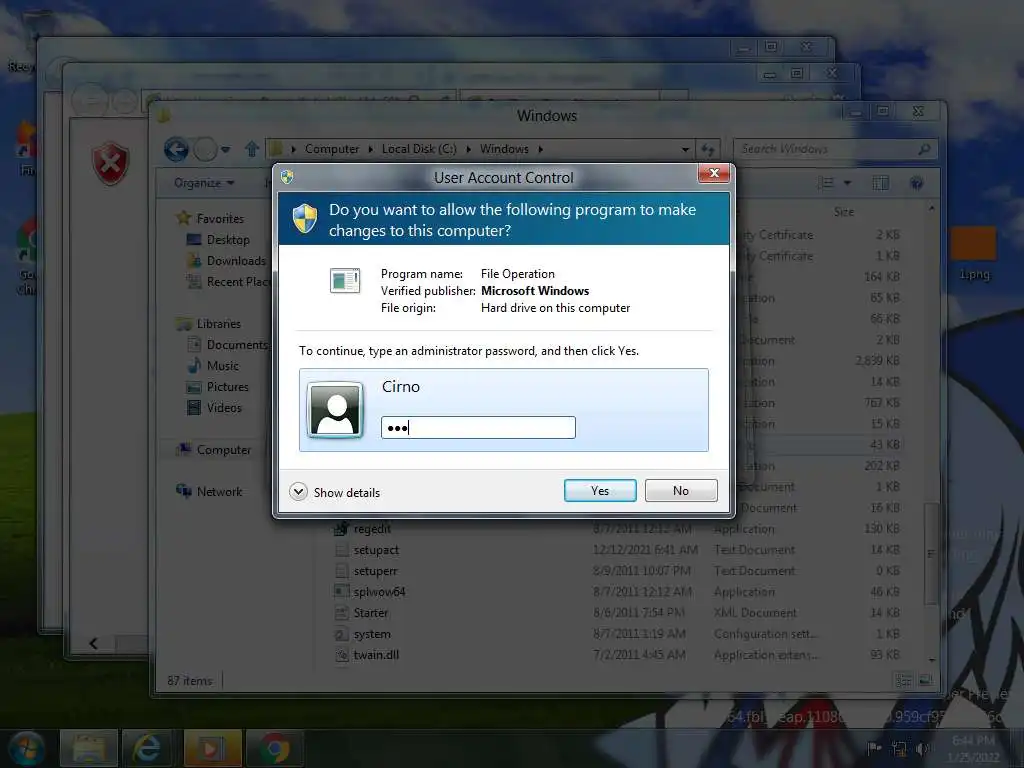
Task: Click the network icon in system tray
Action: click(x=899, y=748)
